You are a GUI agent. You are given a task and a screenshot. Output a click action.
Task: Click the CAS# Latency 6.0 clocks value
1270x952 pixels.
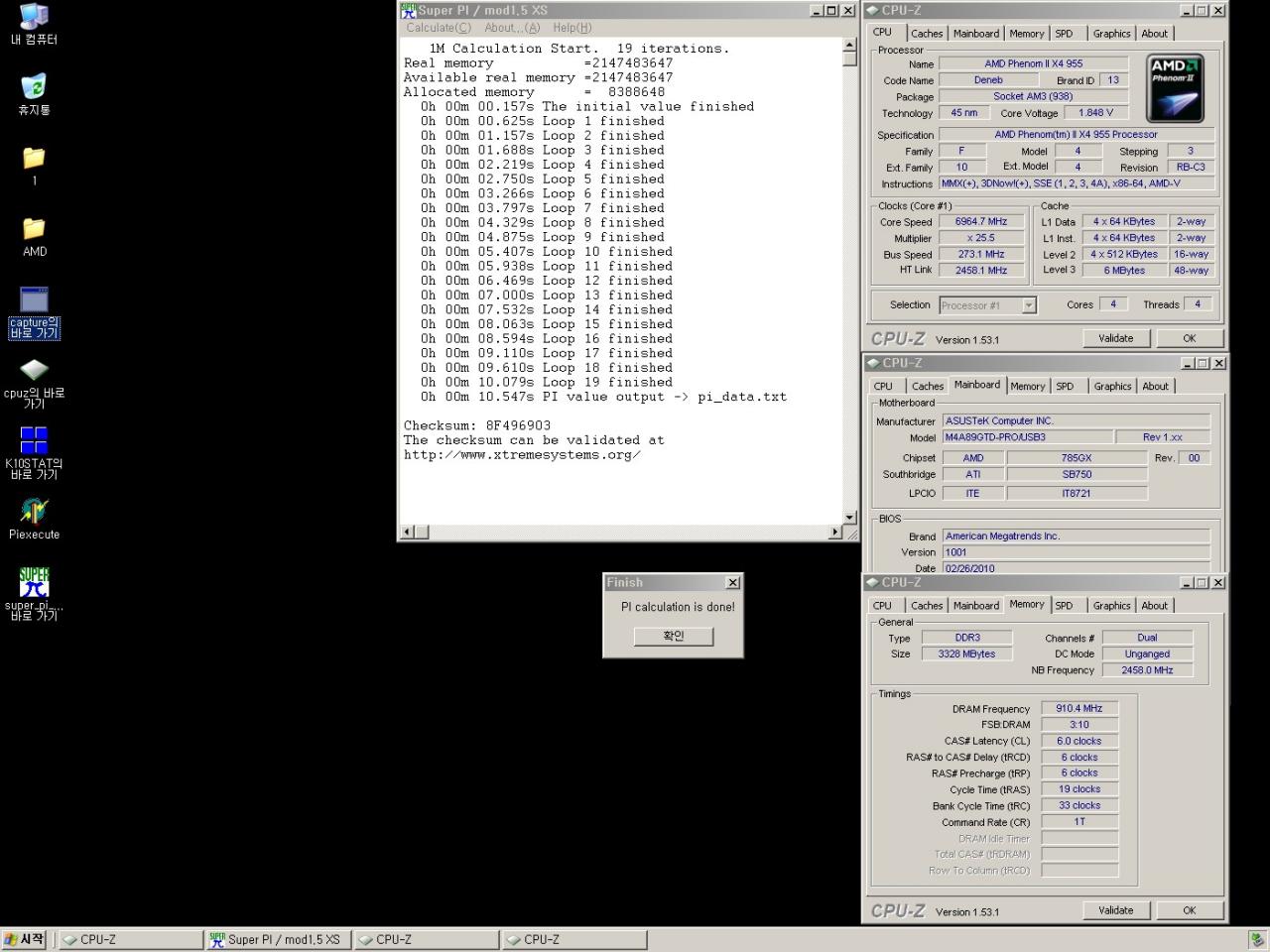point(1079,741)
